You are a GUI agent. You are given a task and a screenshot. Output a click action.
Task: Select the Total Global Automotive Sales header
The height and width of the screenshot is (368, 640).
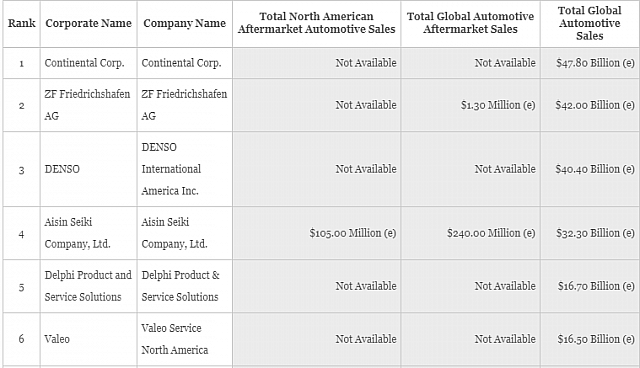pos(589,23)
